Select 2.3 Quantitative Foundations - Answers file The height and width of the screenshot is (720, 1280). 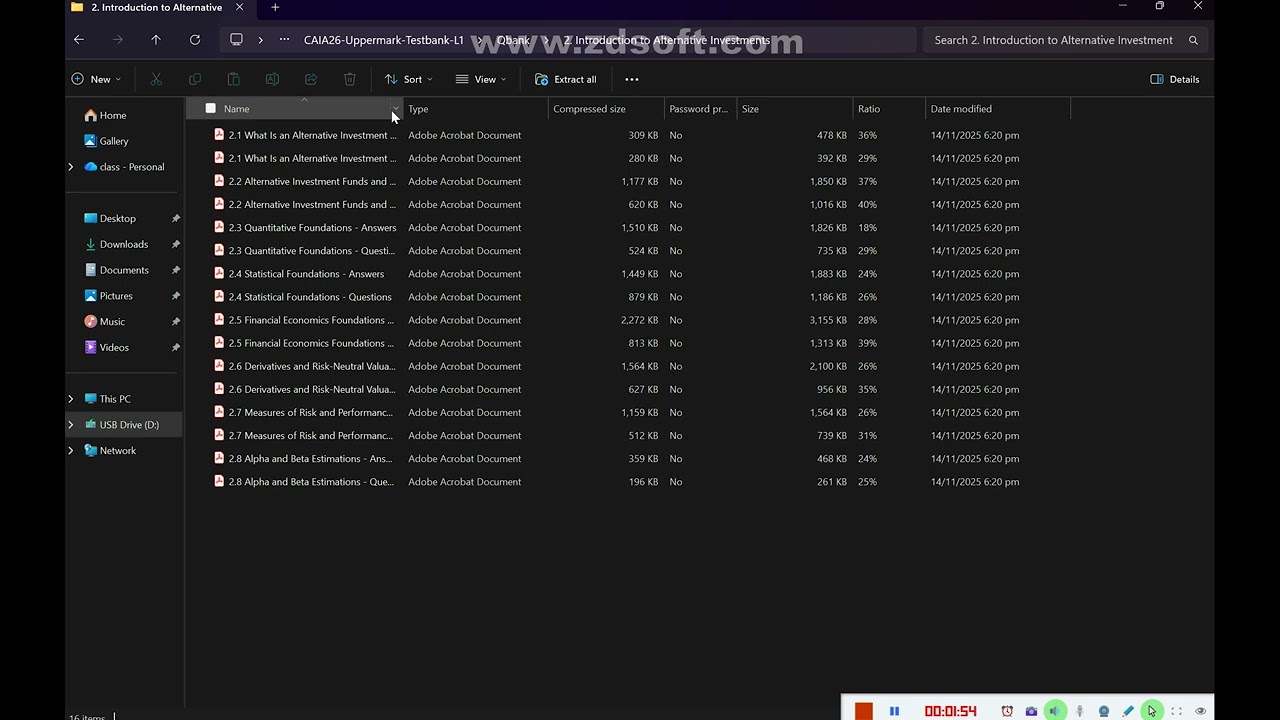(x=312, y=227)
